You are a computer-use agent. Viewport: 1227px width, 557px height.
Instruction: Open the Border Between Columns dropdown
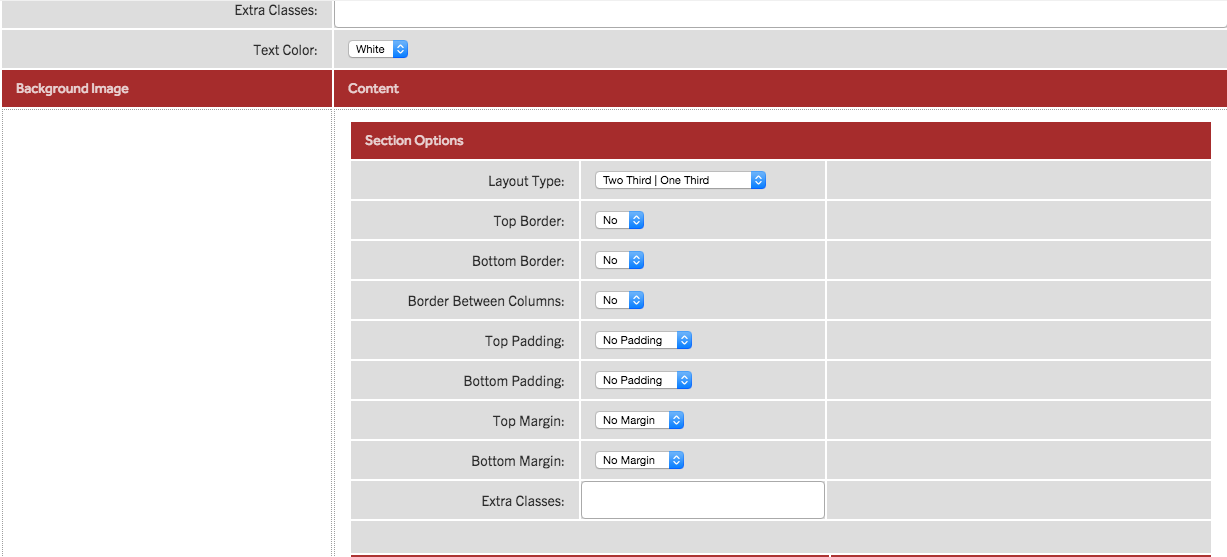(x=619, y=300)
